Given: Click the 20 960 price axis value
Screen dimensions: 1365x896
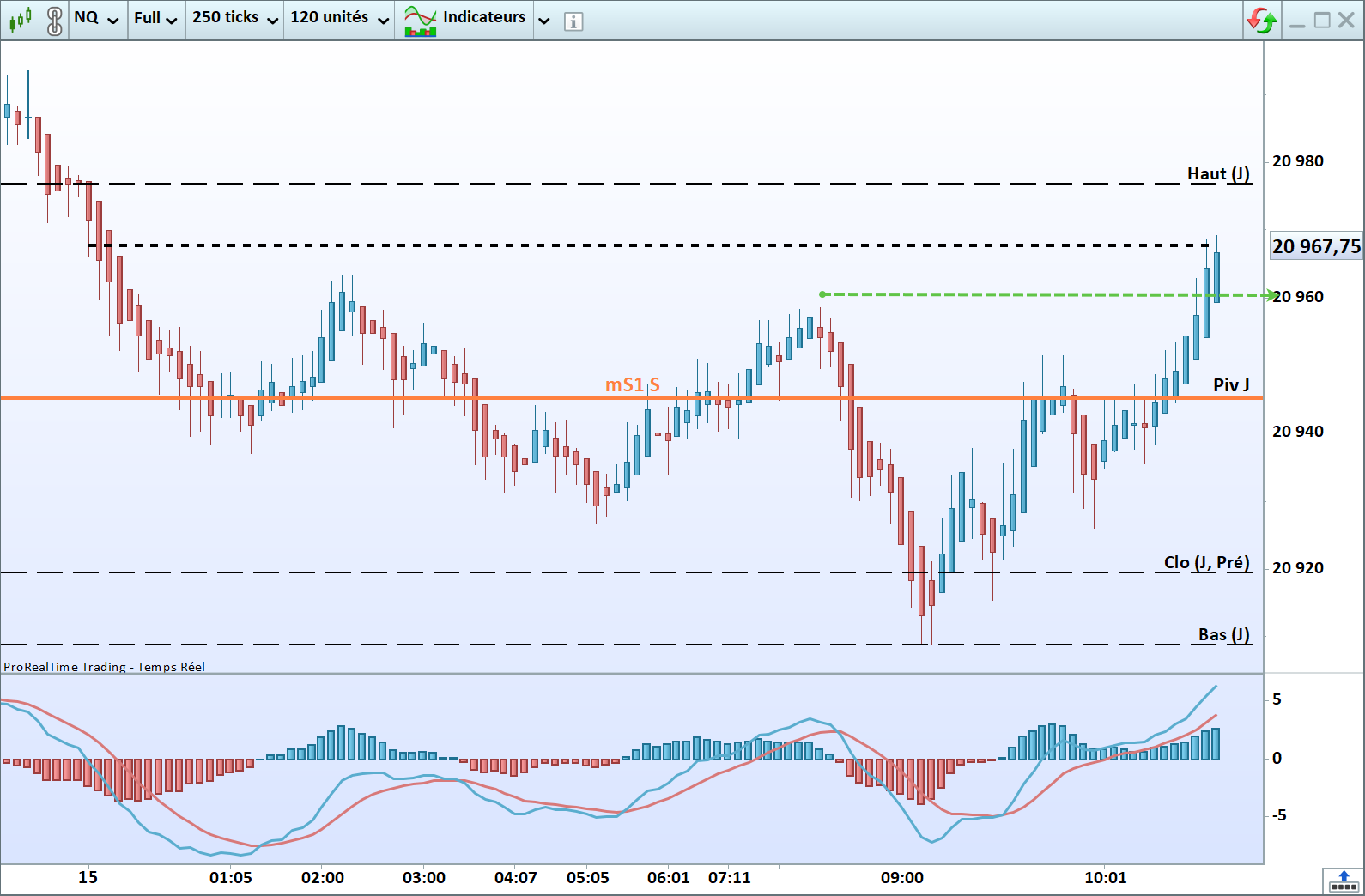Looking at the screenshot, I should [1297, 297].
